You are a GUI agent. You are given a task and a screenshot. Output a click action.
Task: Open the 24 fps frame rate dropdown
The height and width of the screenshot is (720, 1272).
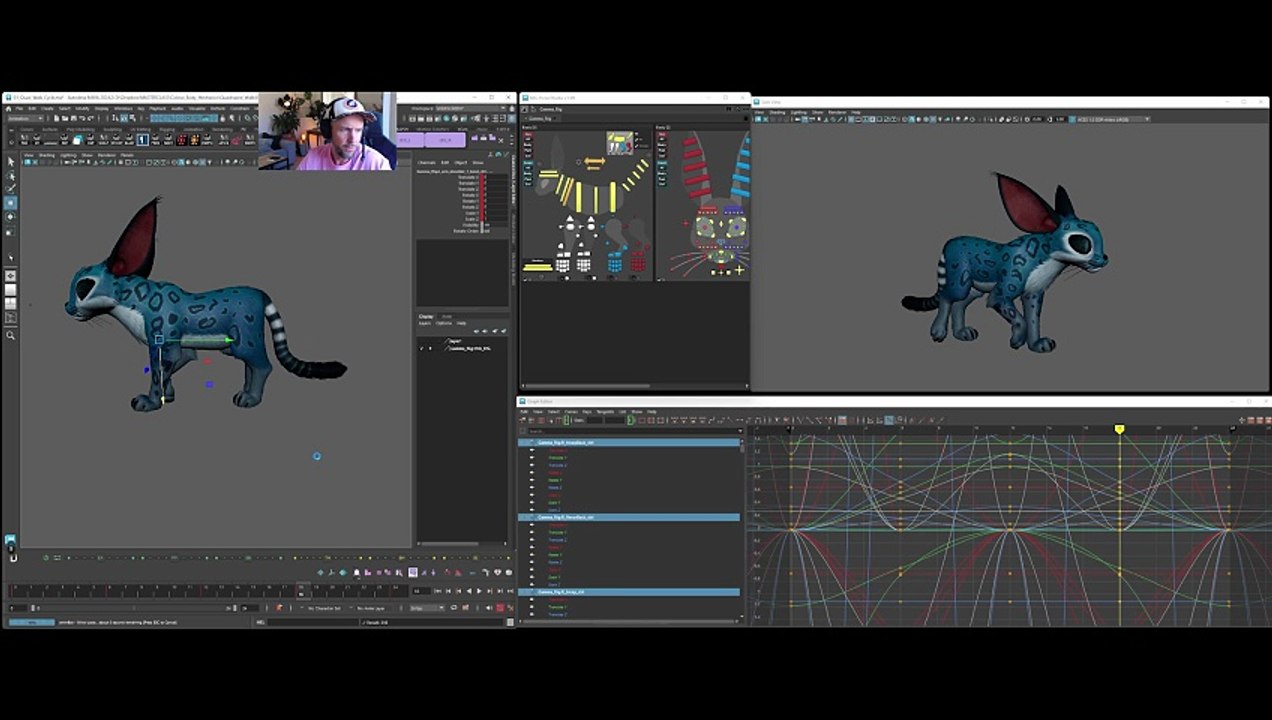pos(426,608)
